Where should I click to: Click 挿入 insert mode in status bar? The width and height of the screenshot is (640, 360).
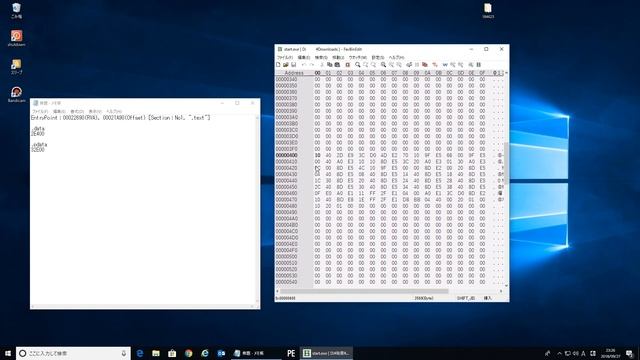click(x=487, y=298)
